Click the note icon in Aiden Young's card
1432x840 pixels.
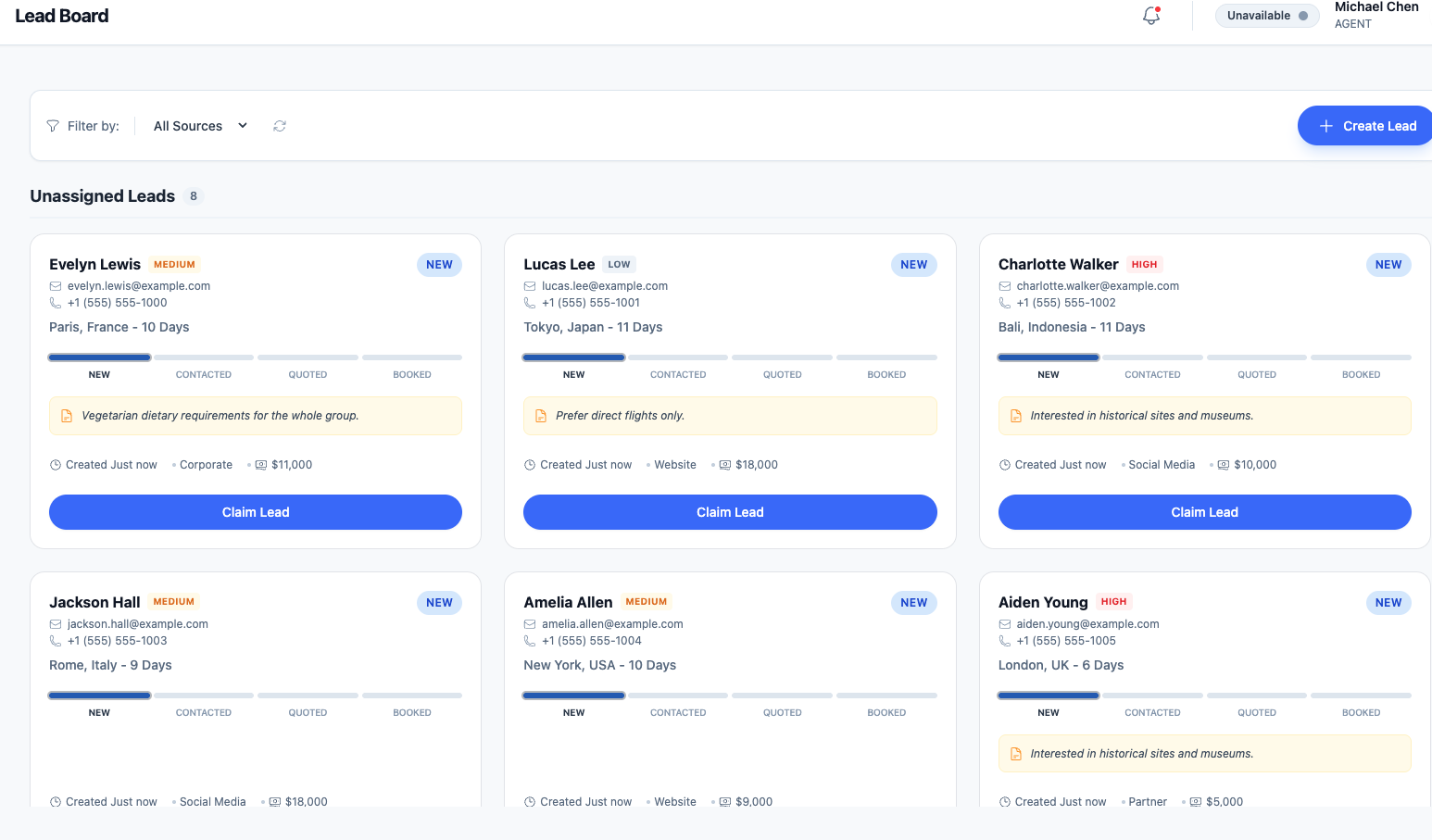tap(1016, 754)
